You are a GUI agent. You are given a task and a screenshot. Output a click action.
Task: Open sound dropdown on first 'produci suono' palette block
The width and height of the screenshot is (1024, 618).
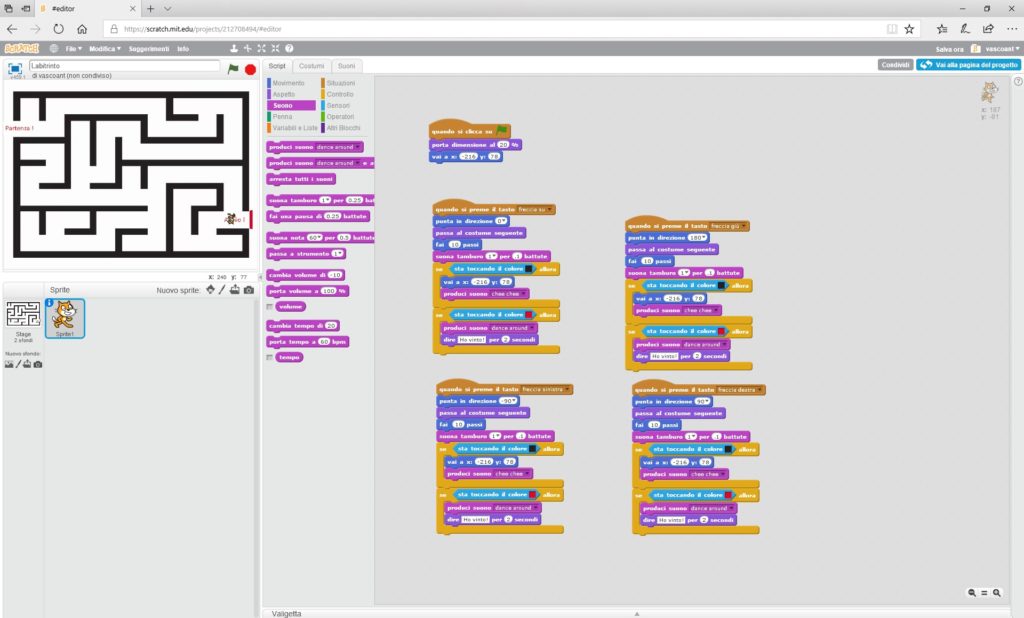click(x=357, y=147)
